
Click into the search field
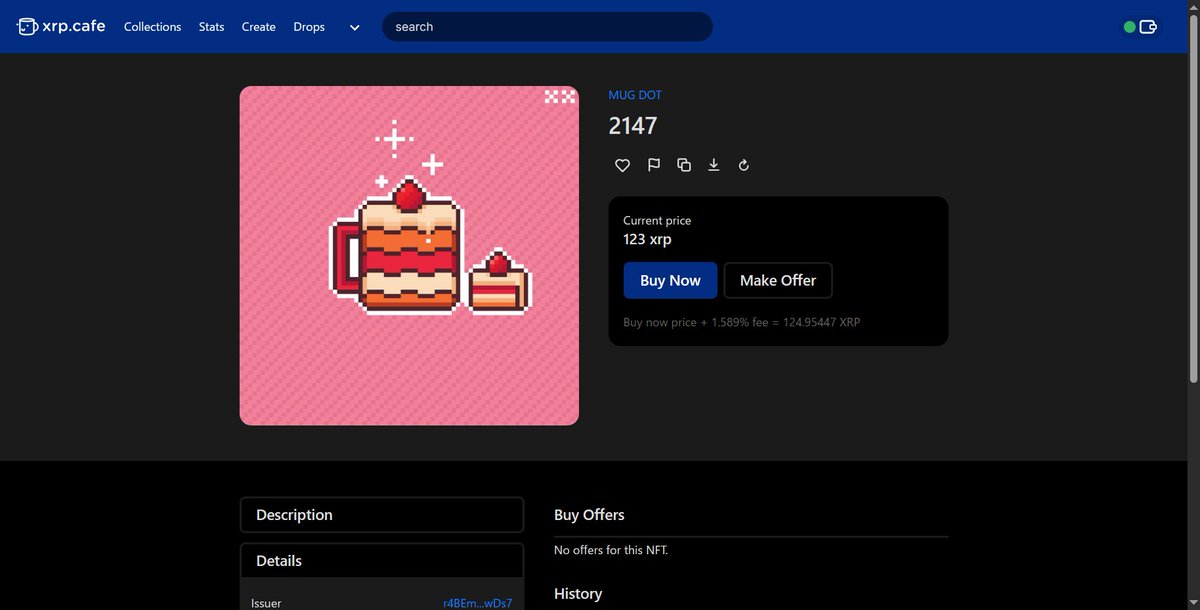[547, 26]
